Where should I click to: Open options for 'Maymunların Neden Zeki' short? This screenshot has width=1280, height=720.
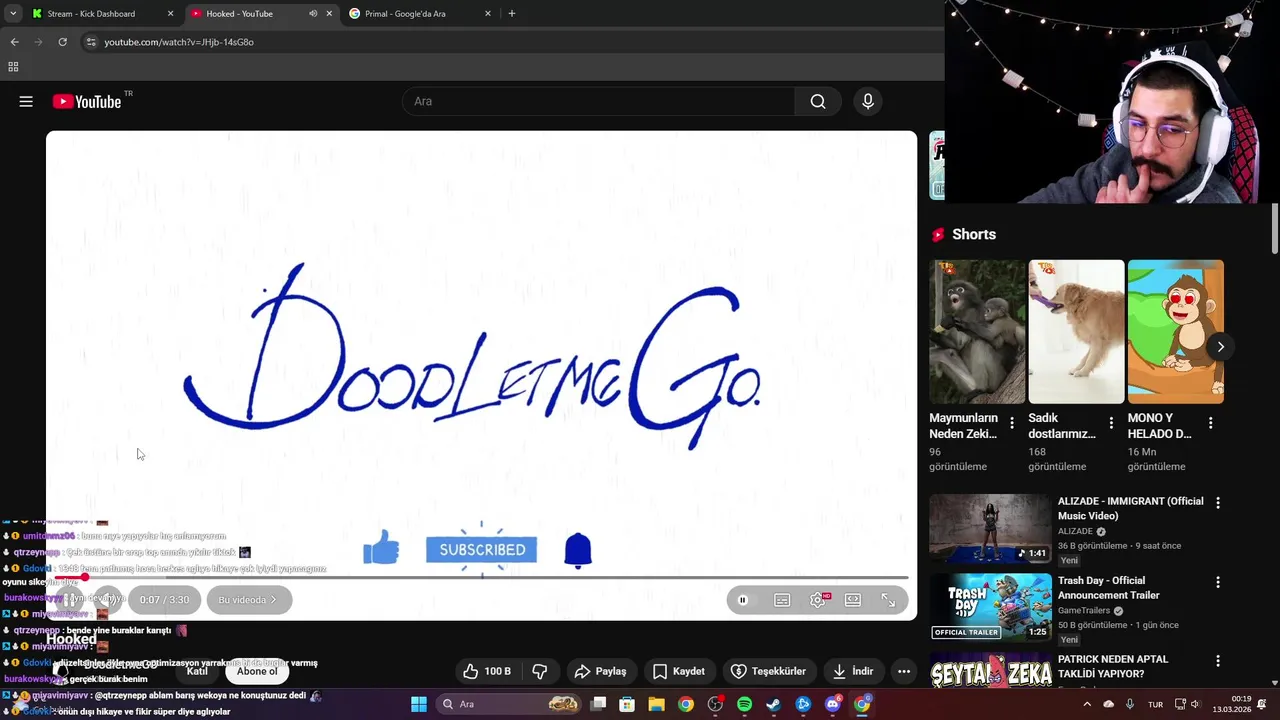click(x=1012, y=423)
